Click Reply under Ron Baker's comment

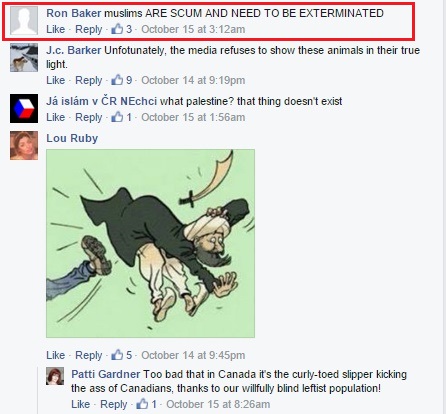coord(88,29)
